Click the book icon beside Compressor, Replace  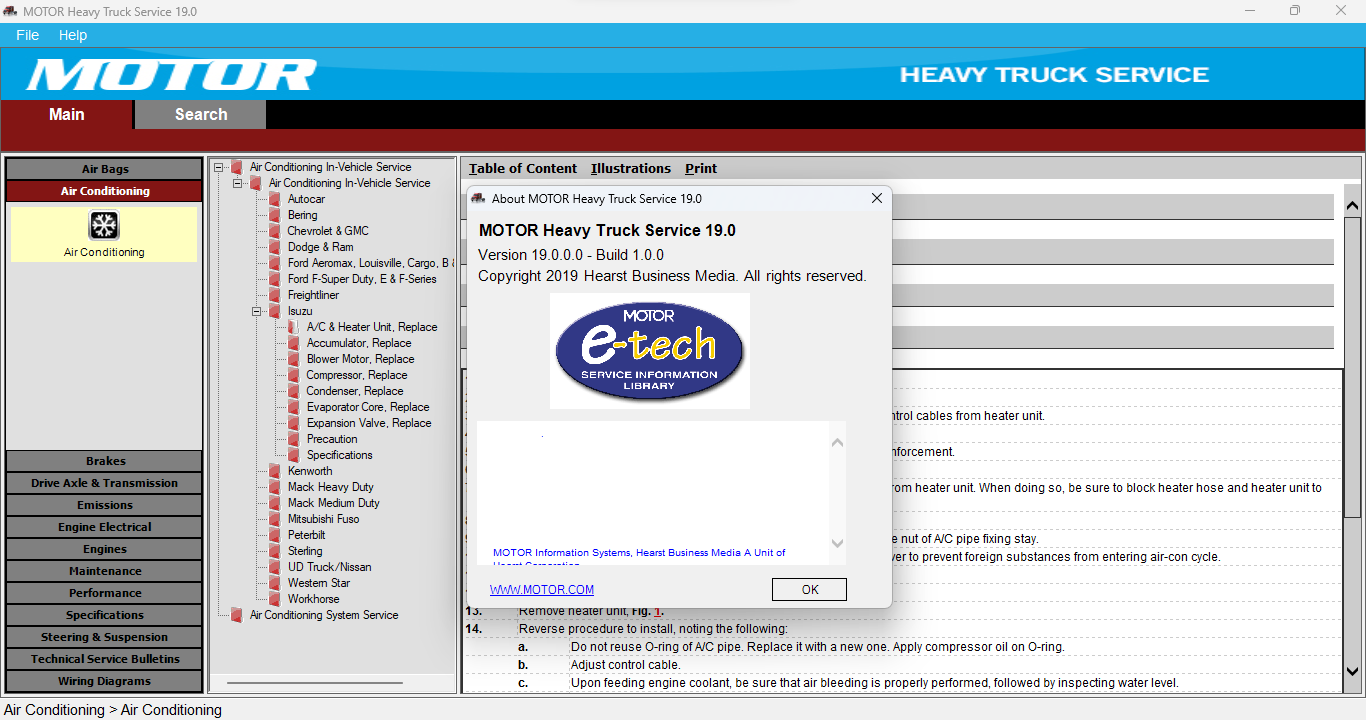point(294,375)
